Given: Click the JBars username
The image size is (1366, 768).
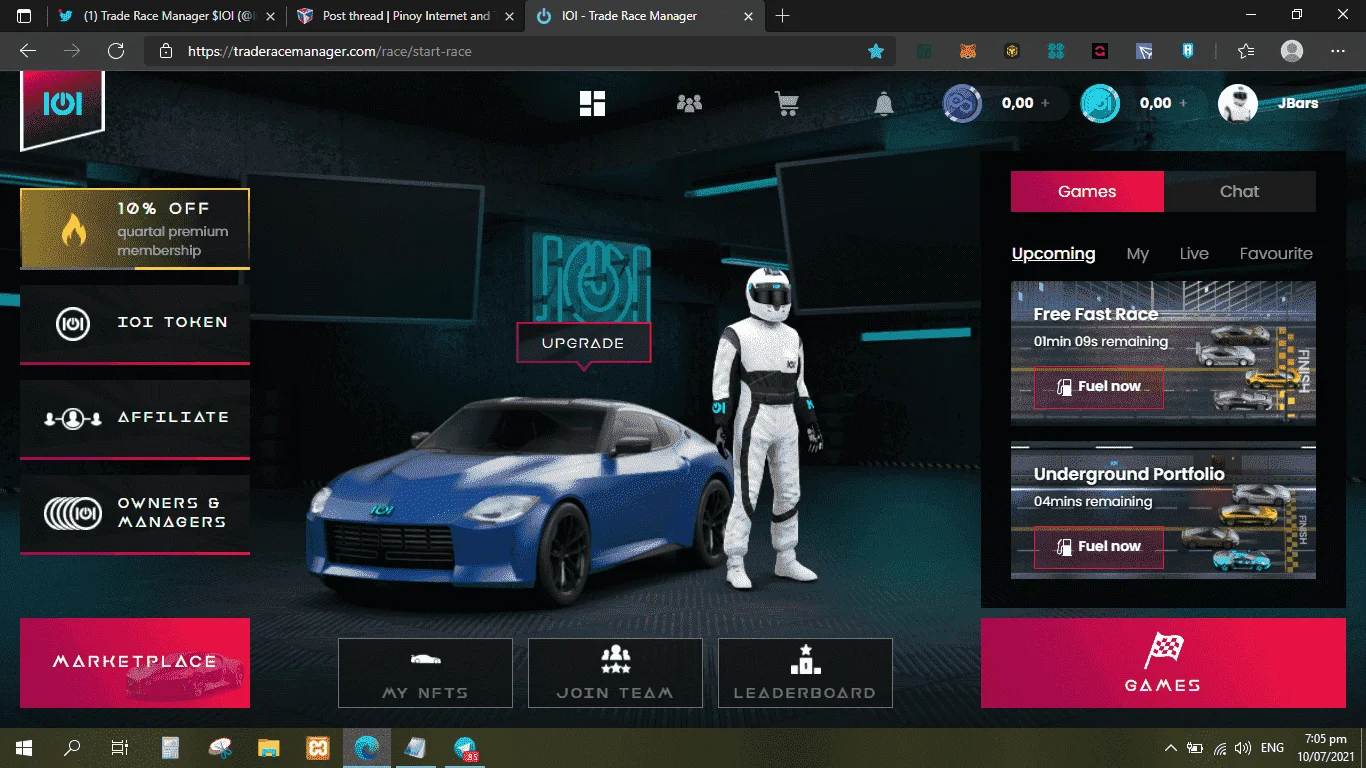Looking at the screenshot, I should (1298, 103).
